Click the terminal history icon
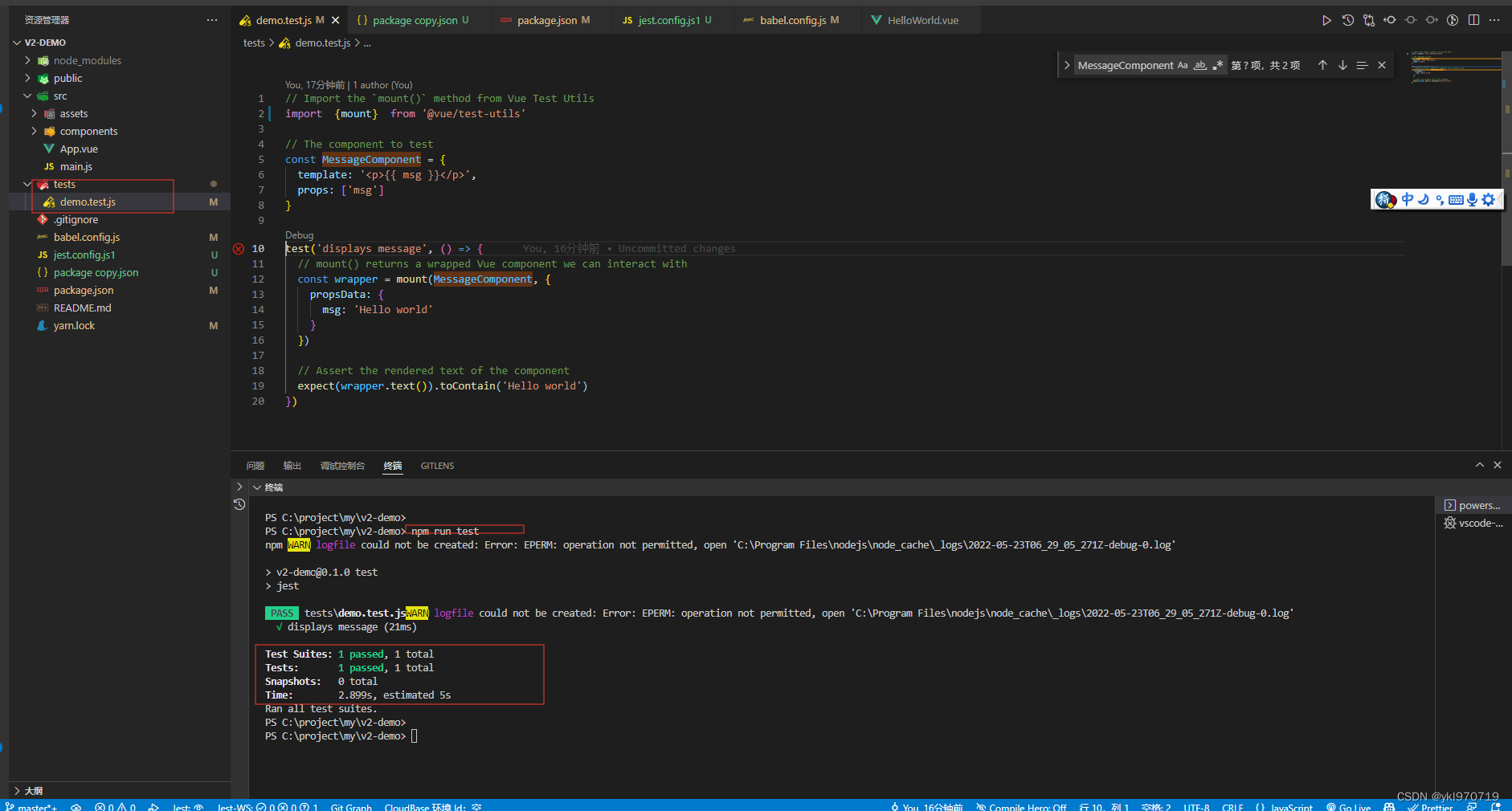 point(239,504)
